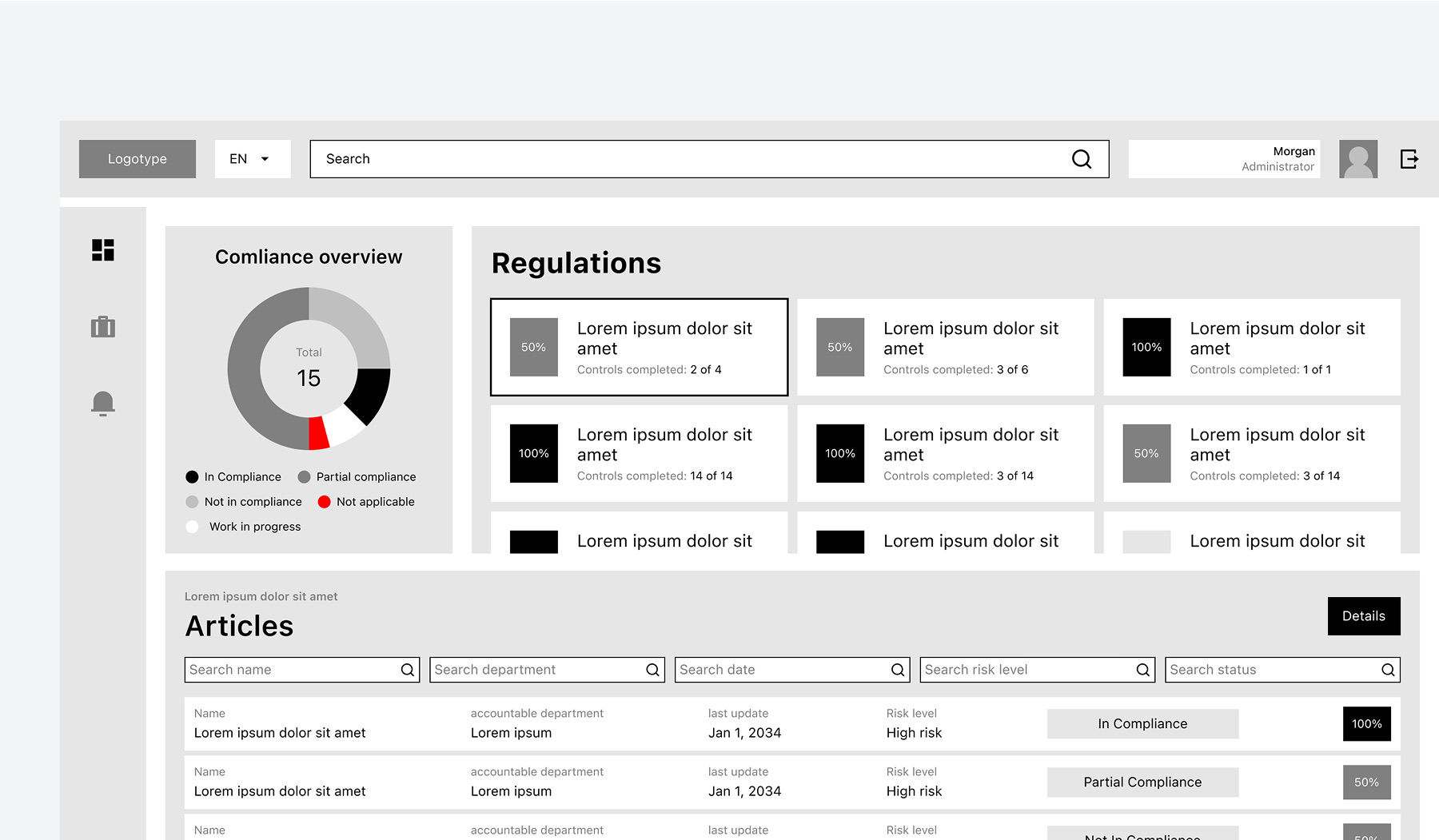Open the EN language dropdown
The image size is (1439, 840).
tap(252, 158)
